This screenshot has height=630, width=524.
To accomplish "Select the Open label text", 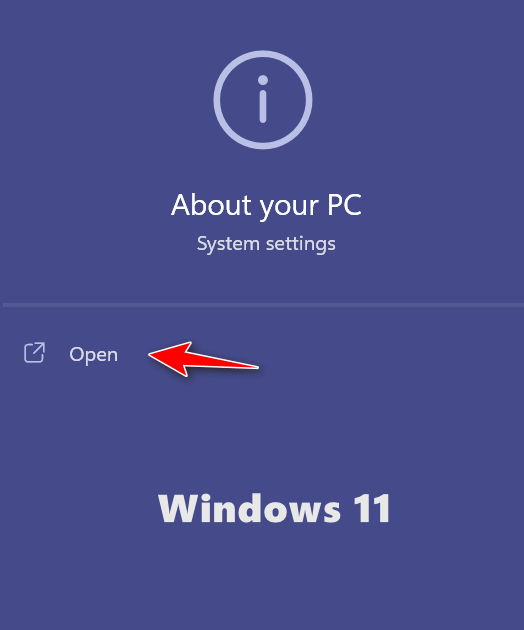I will click(94, 355).
